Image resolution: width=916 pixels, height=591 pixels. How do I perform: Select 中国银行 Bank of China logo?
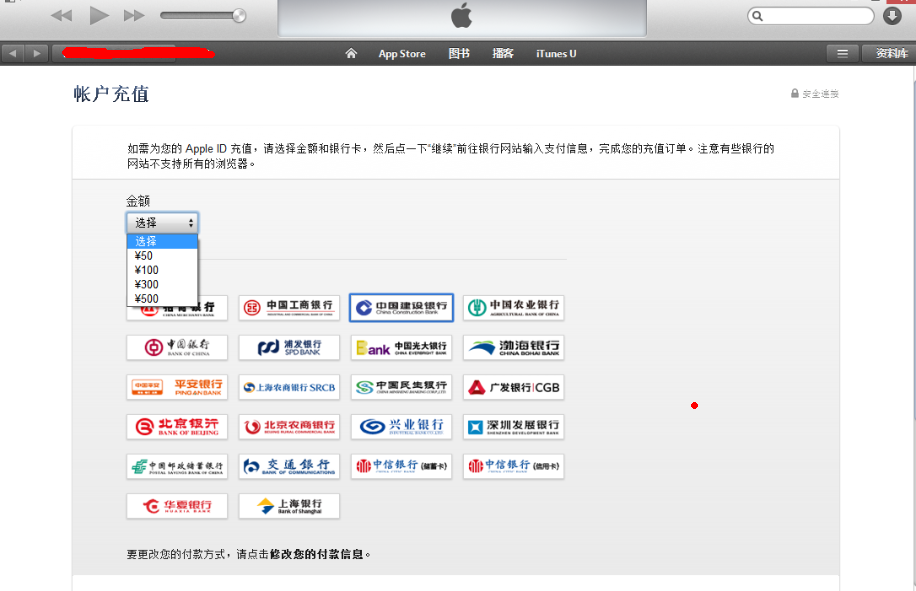coord(177,347)
